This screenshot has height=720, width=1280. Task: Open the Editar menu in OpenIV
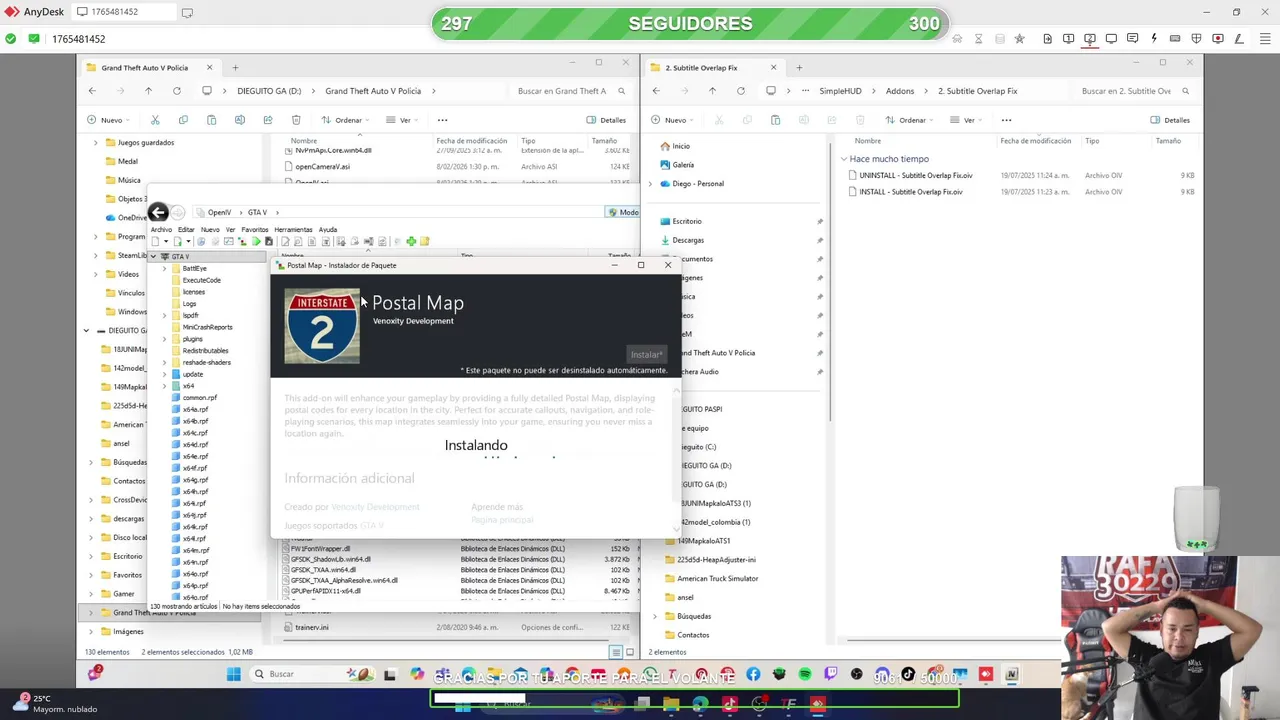click(x=186, y=230)
